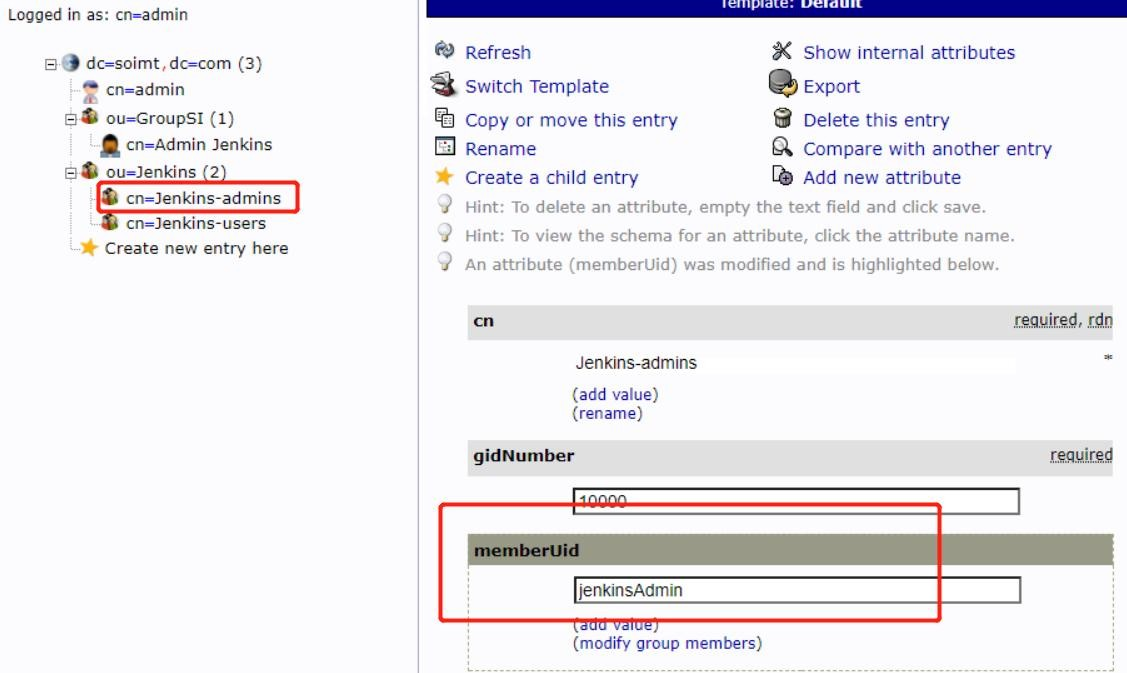This screenshot has width=1127, height=673.
Task: Click Create new entry here
Action: point(196,248)
